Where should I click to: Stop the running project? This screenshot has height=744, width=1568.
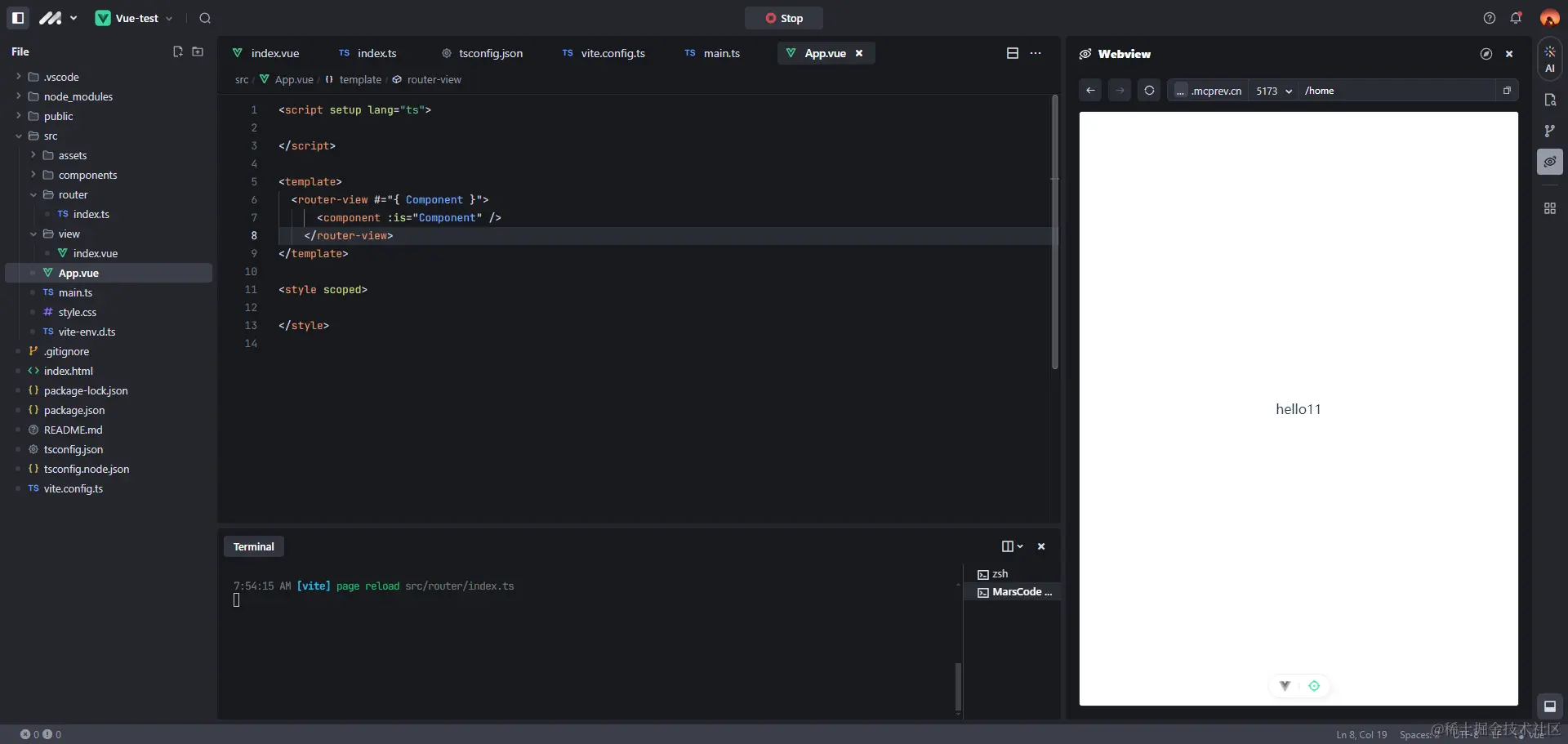[x=783, y=18]
